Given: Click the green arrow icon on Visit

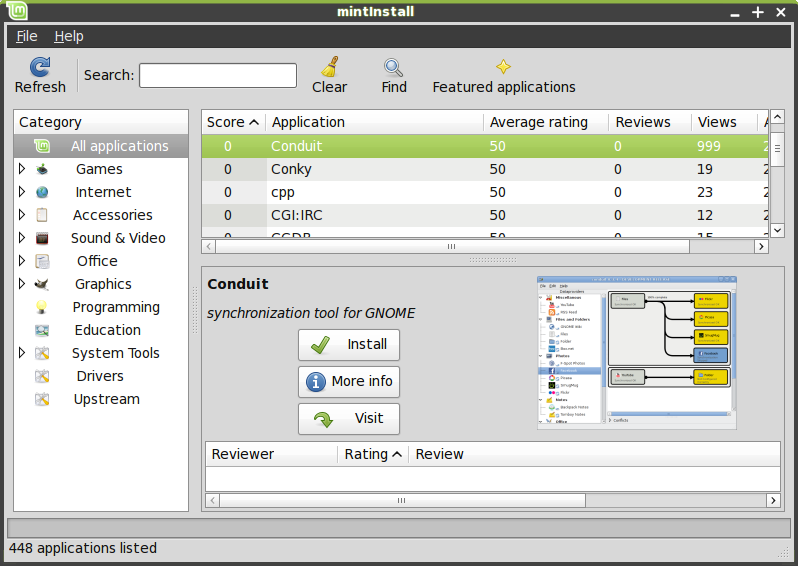Looking at the screenshot, I should [323, 419].
